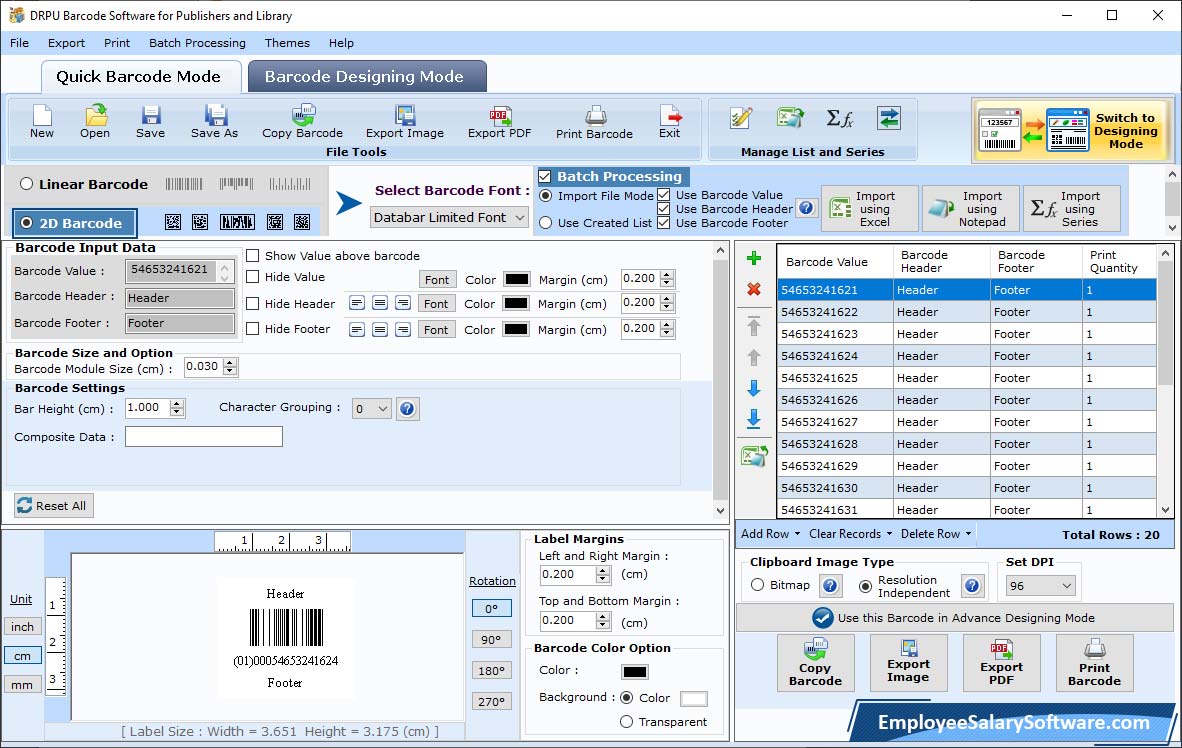Increase Barcode Module Size stepper

click(x=231, y=363)
